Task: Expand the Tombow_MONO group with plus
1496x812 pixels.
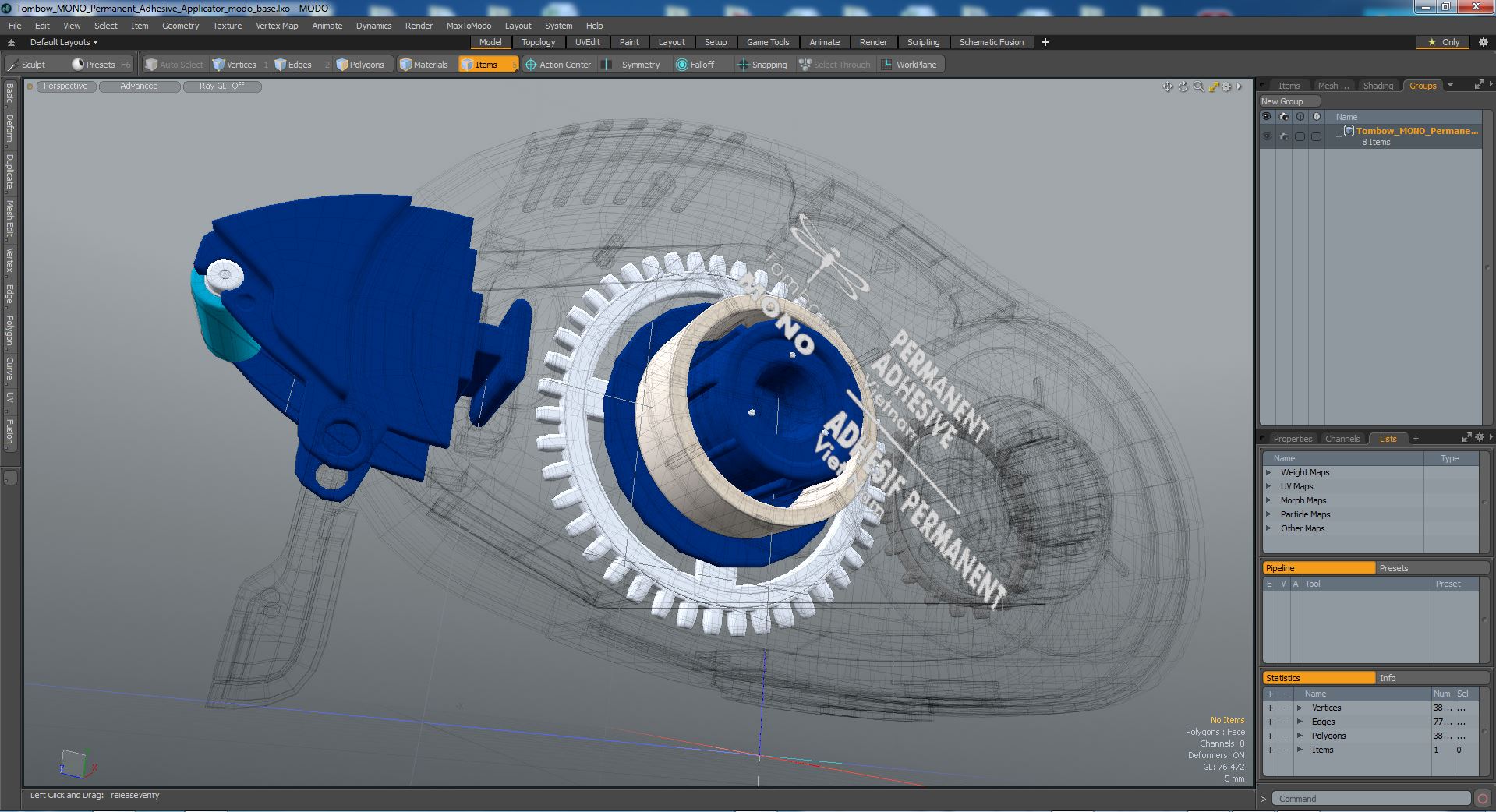Action: pos(1339,136)
